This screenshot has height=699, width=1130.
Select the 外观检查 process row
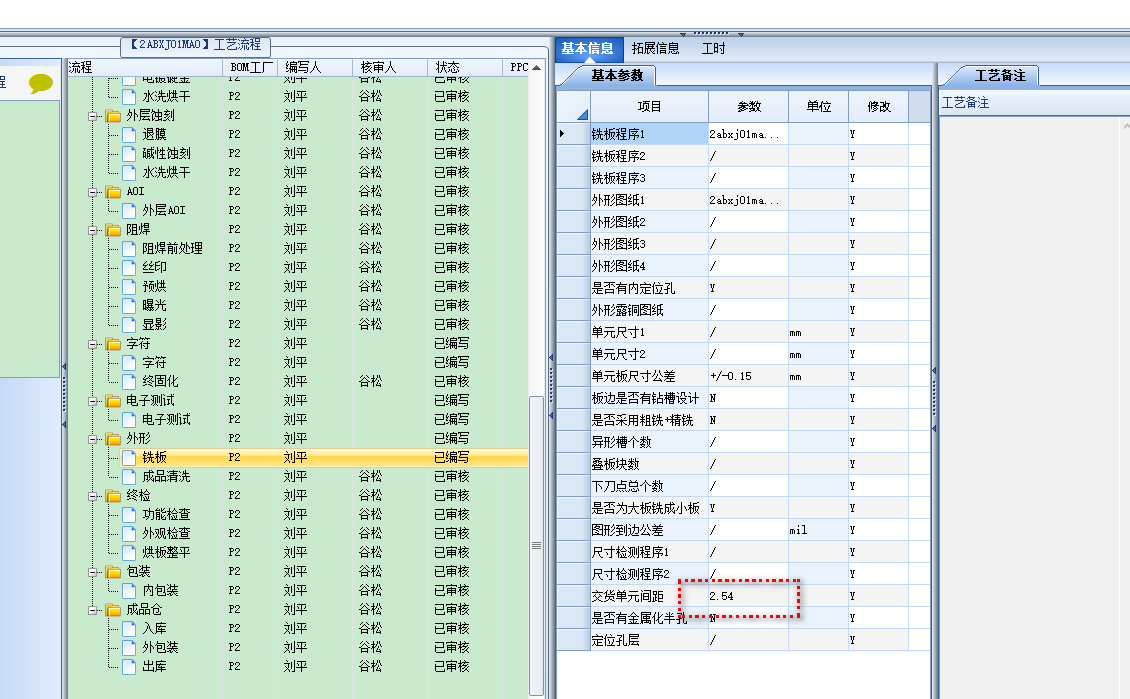pyautogui.click(x=298, y=534)
